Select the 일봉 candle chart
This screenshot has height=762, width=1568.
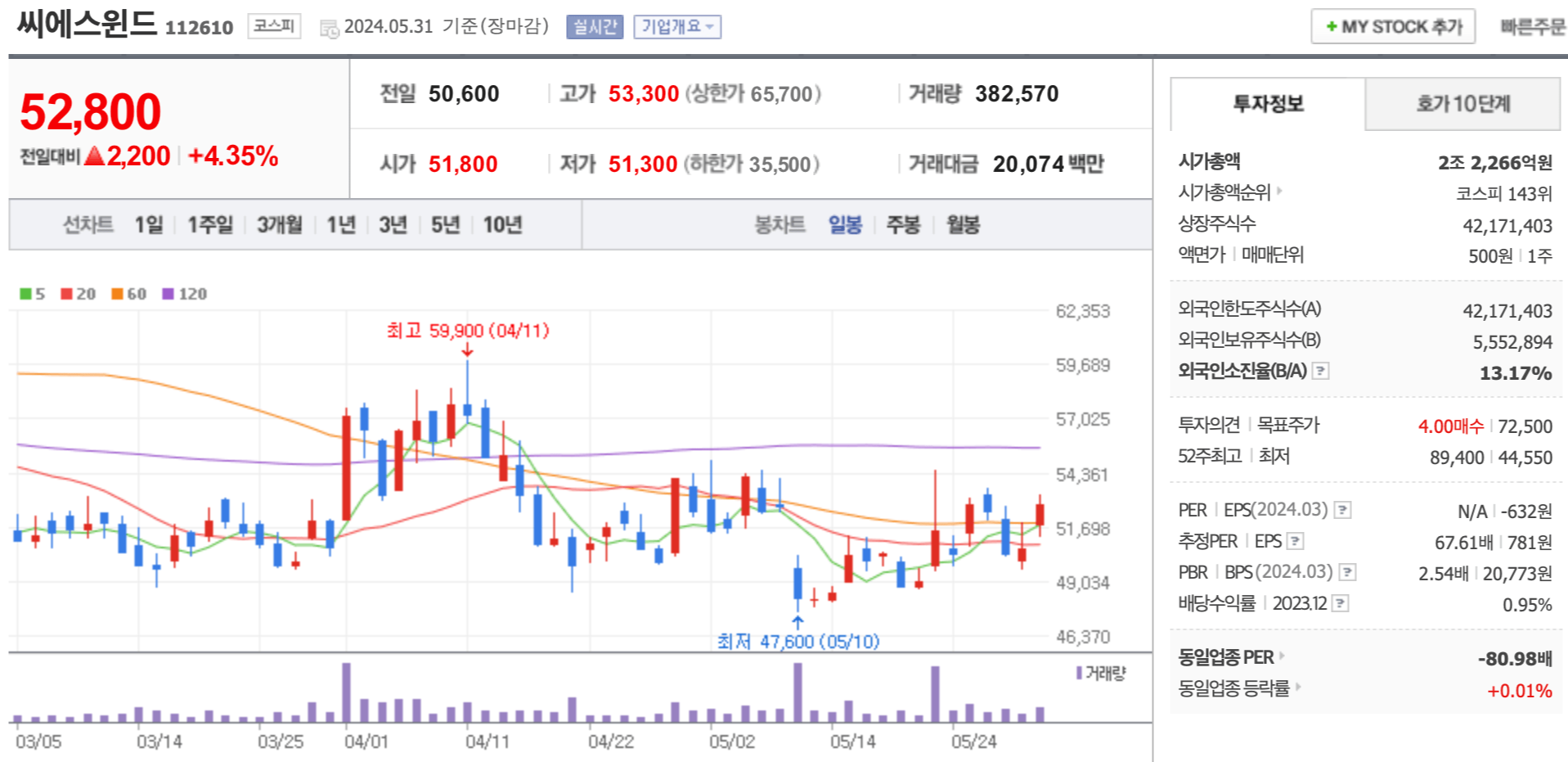[845, 224]
